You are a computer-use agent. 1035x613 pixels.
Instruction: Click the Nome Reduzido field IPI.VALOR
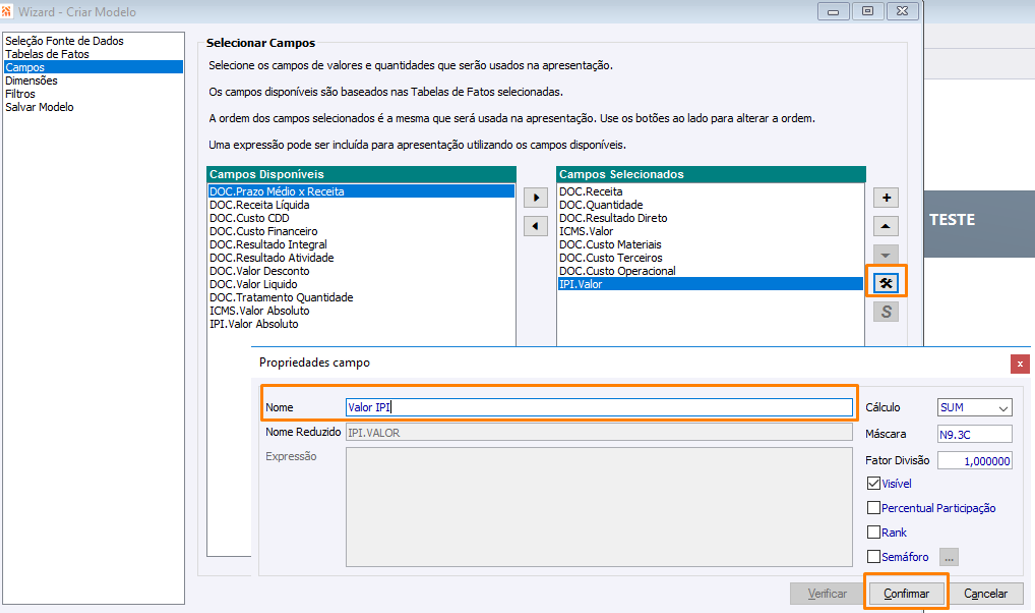[x=599, y=433]
